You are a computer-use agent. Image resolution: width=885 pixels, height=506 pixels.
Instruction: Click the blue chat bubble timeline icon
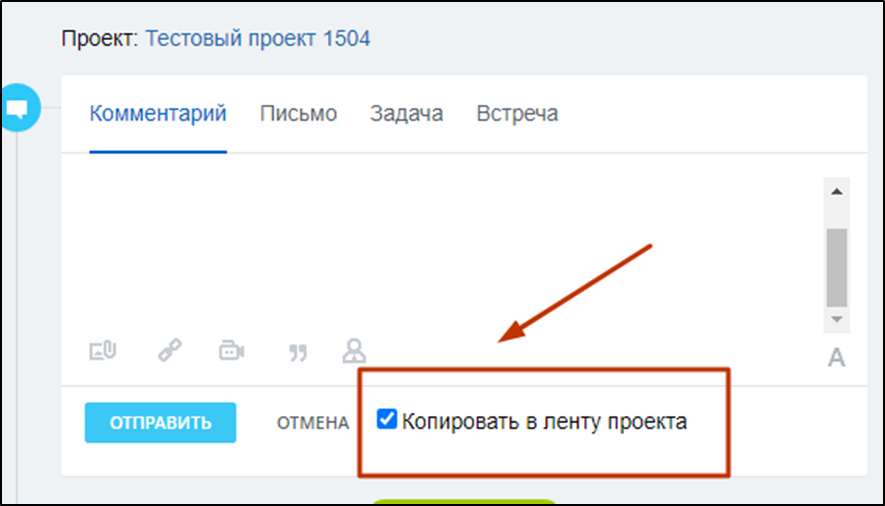point(19,107)
